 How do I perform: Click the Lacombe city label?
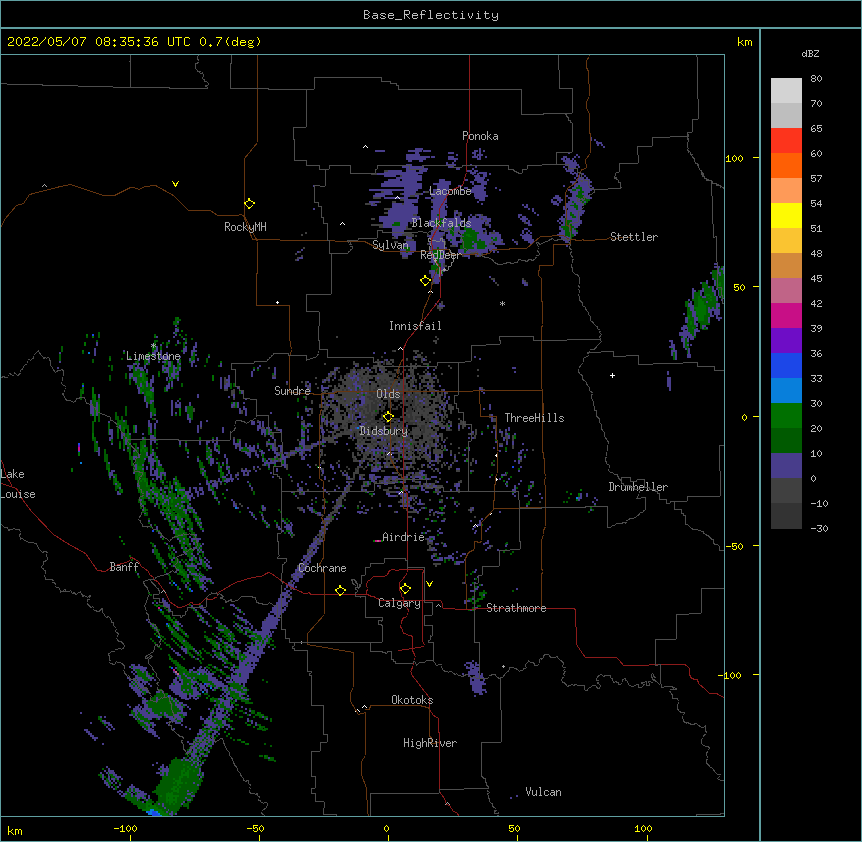(450, 191)
